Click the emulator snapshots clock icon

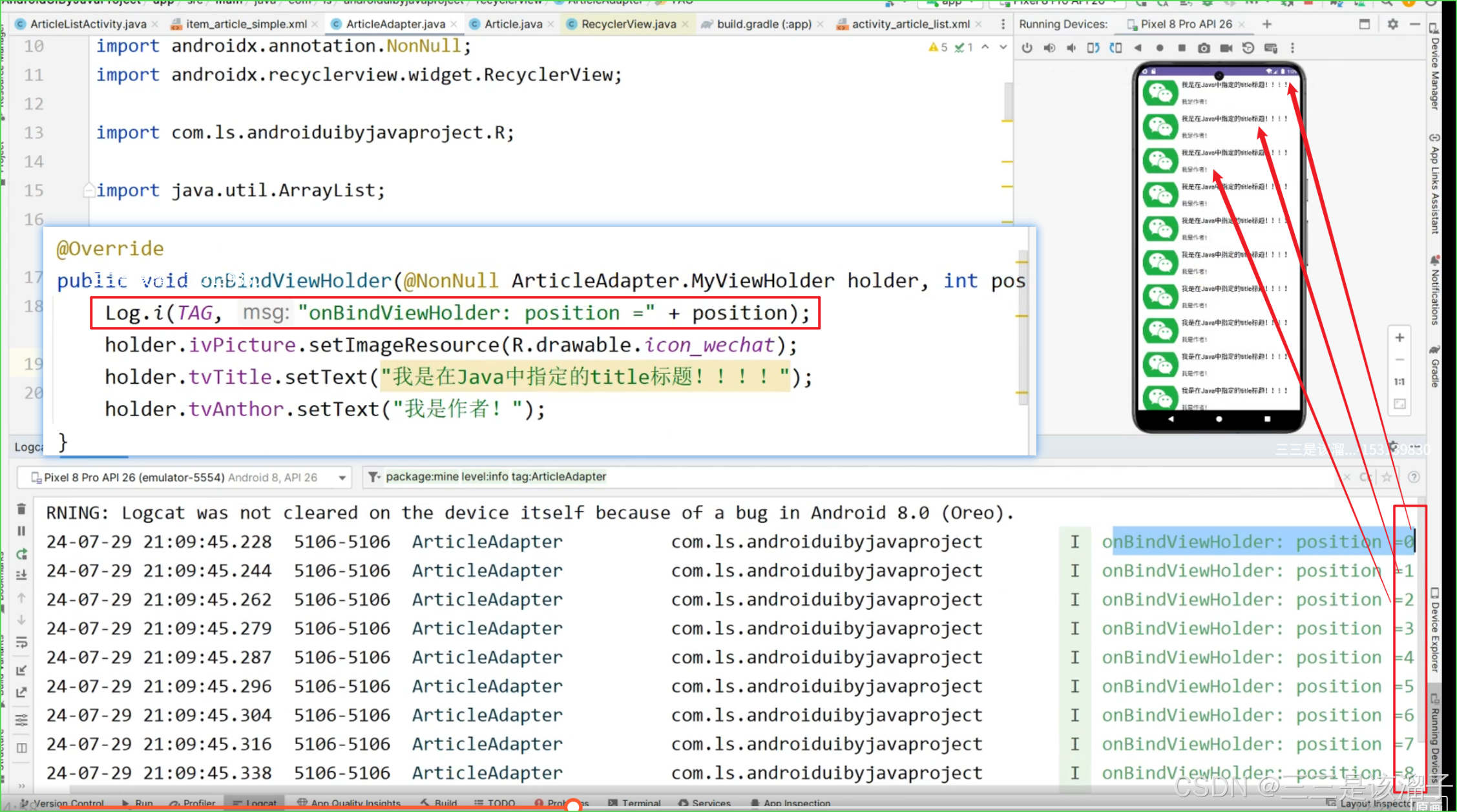1248,48
